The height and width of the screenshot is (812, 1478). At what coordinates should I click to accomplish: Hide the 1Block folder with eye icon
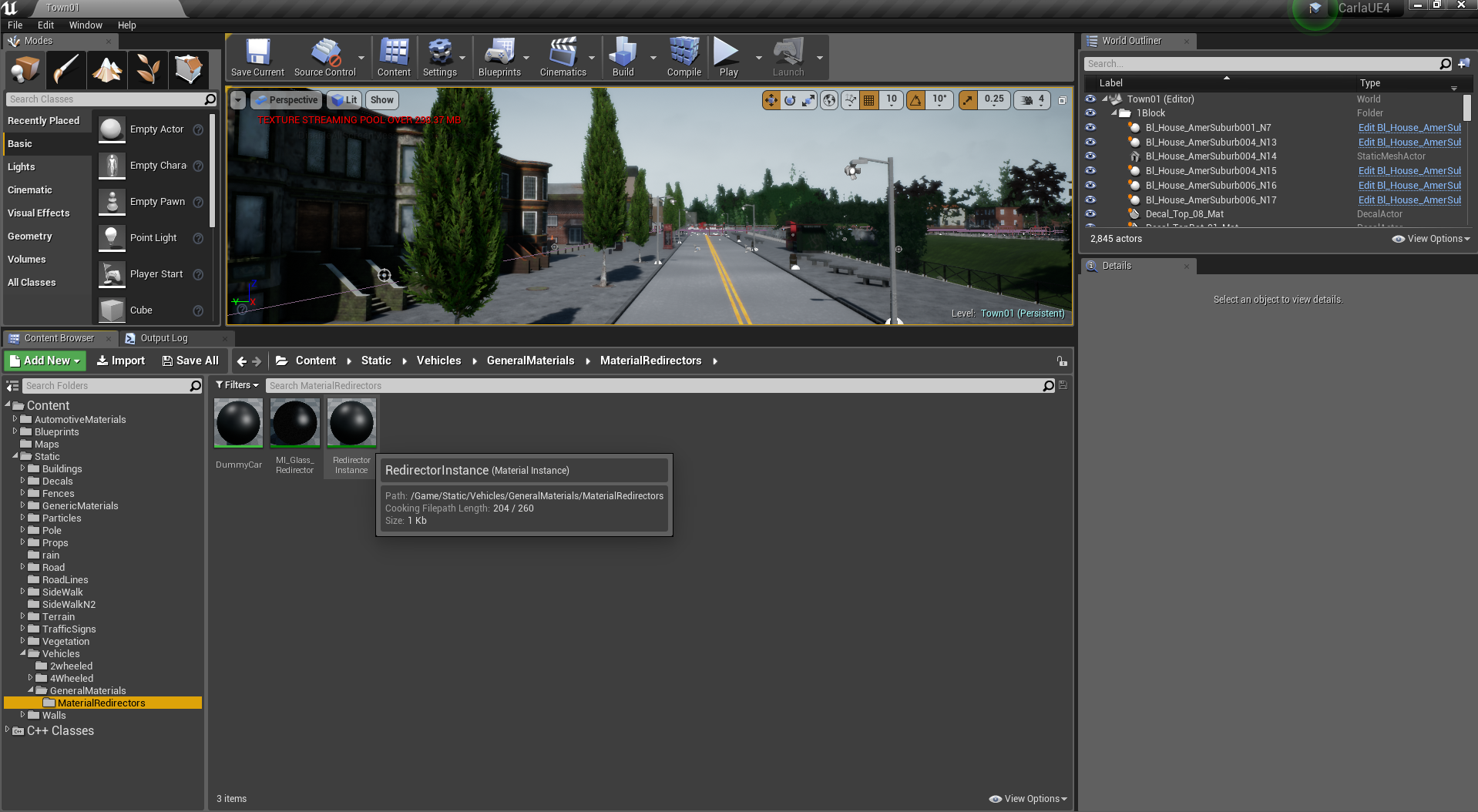(1090, 113)
